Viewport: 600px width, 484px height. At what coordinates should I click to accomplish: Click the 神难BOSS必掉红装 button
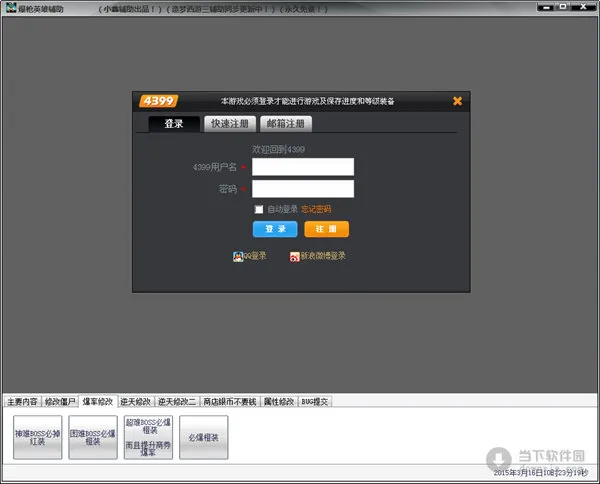point(37,438)
